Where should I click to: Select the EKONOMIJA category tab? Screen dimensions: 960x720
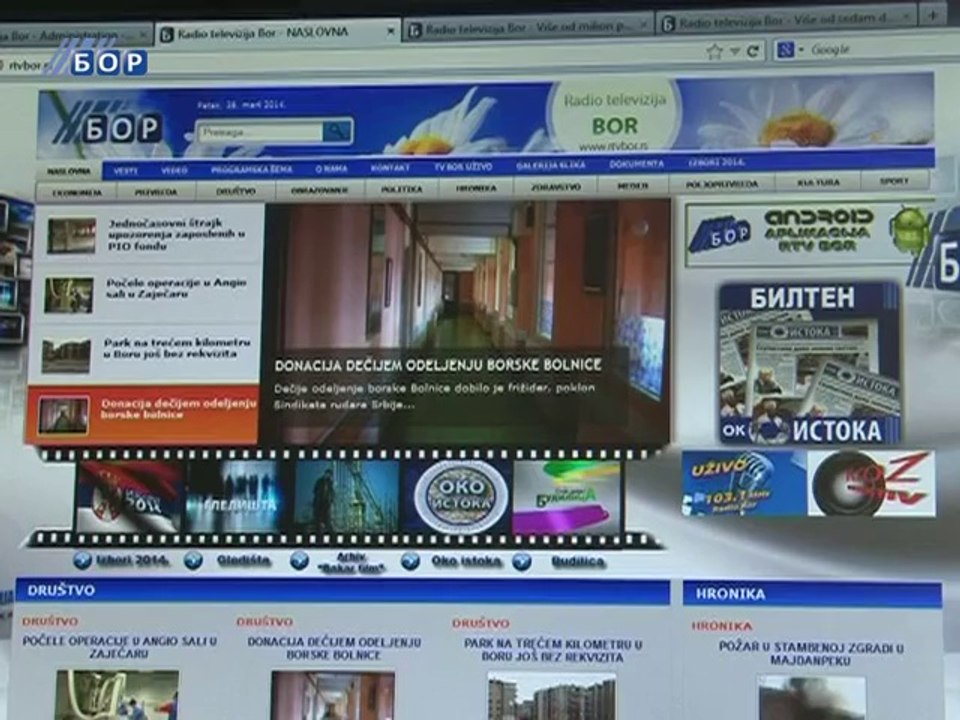tap(77, 192)
